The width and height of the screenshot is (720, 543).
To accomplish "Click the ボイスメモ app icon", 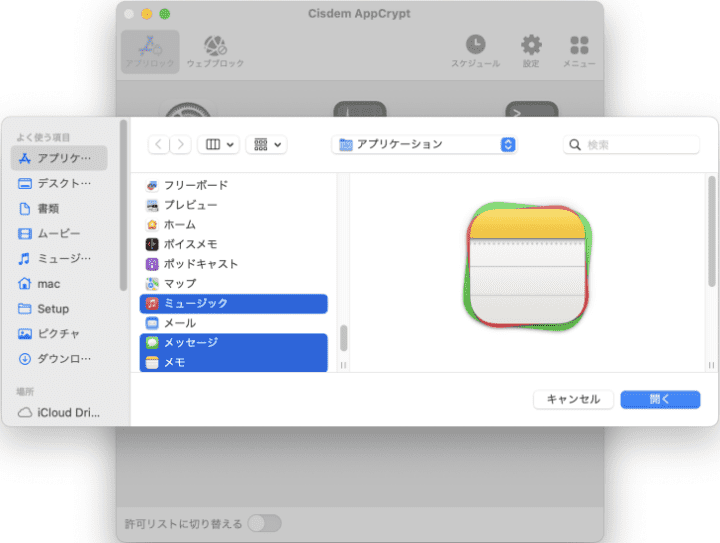I will 152,244.
